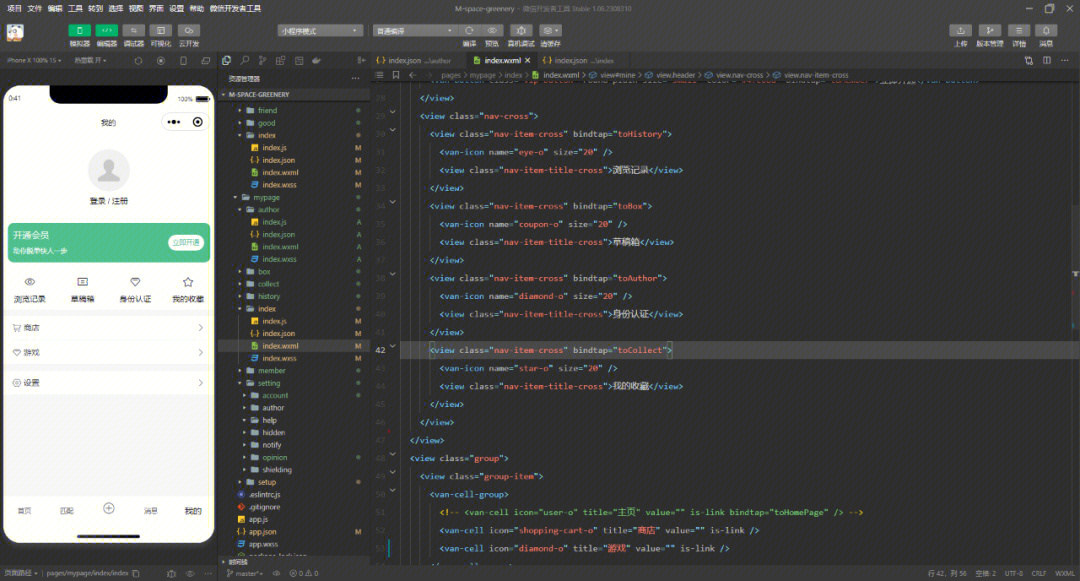
Task: Select the Search magnifier icon
Action: click(x=245, y=61)
